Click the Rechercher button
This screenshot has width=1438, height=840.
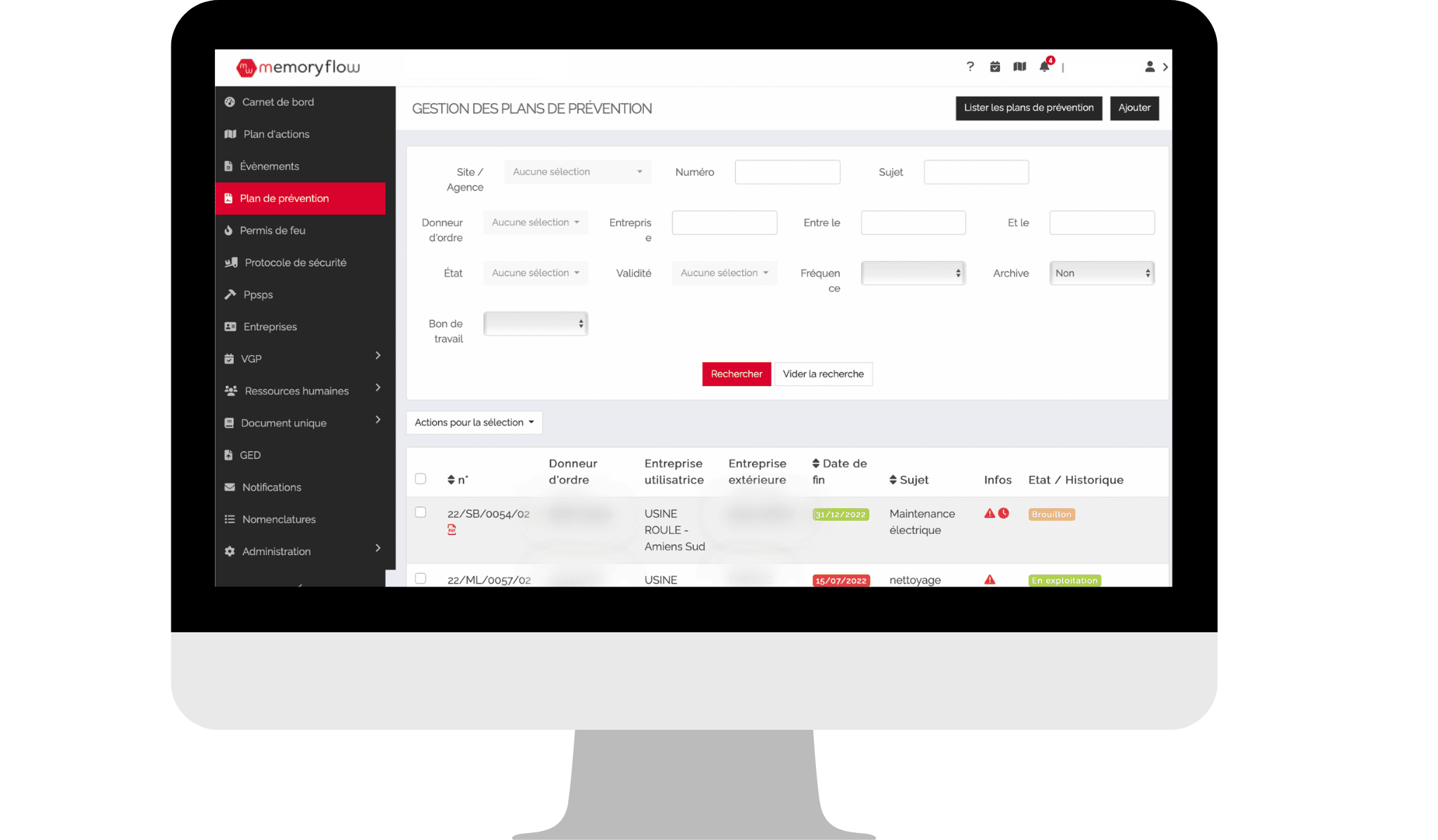coord(736,373)
